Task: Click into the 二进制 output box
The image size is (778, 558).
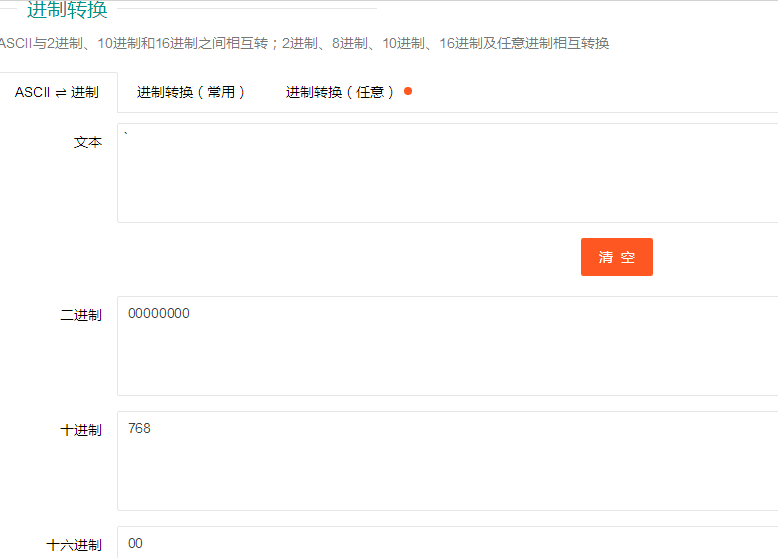Action: tap(448, 346)
